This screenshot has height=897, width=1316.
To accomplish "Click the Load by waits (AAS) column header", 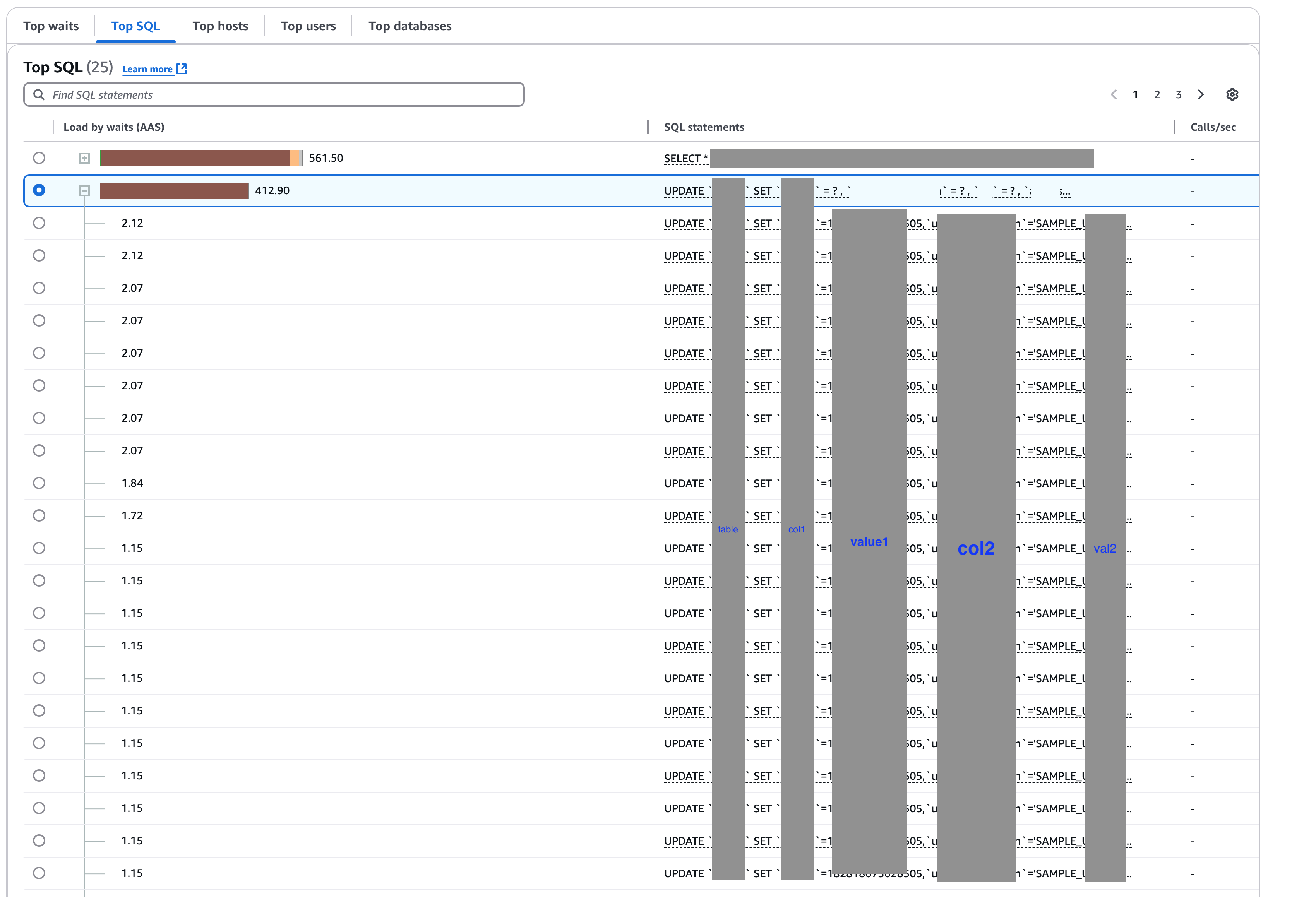I will (114, 127).
